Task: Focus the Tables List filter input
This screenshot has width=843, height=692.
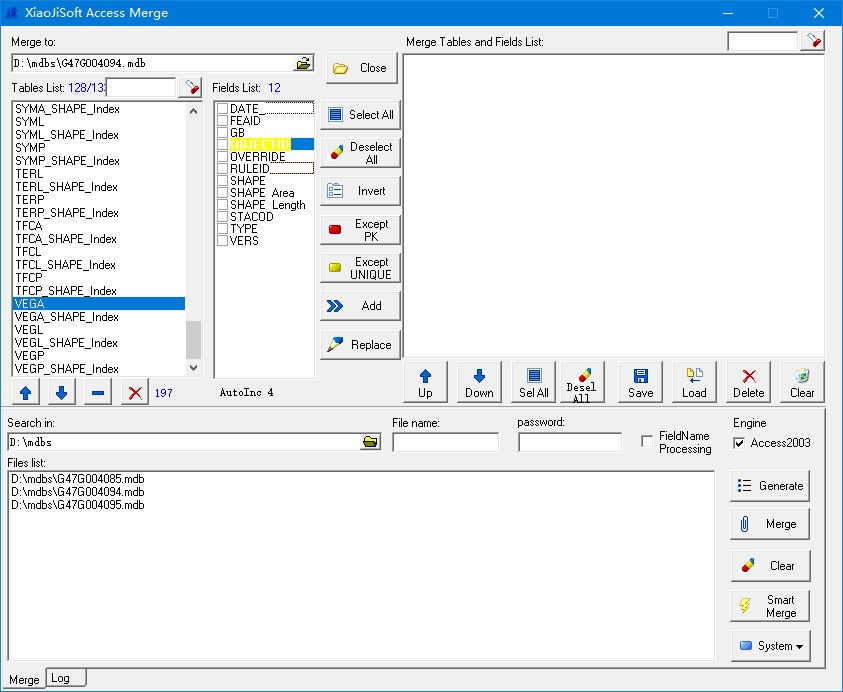Action: point(141,87)
